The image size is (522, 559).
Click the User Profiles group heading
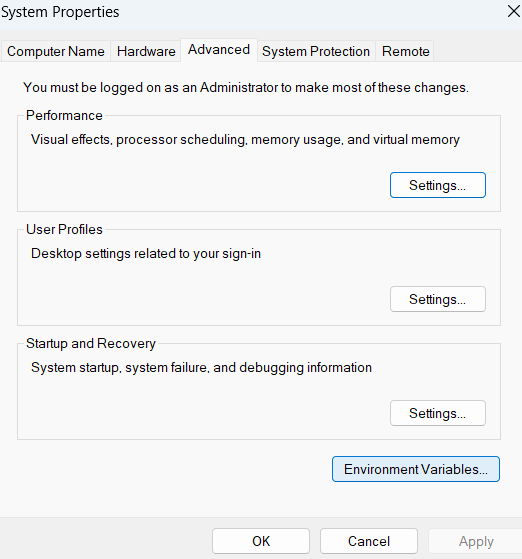click(64, 229)
